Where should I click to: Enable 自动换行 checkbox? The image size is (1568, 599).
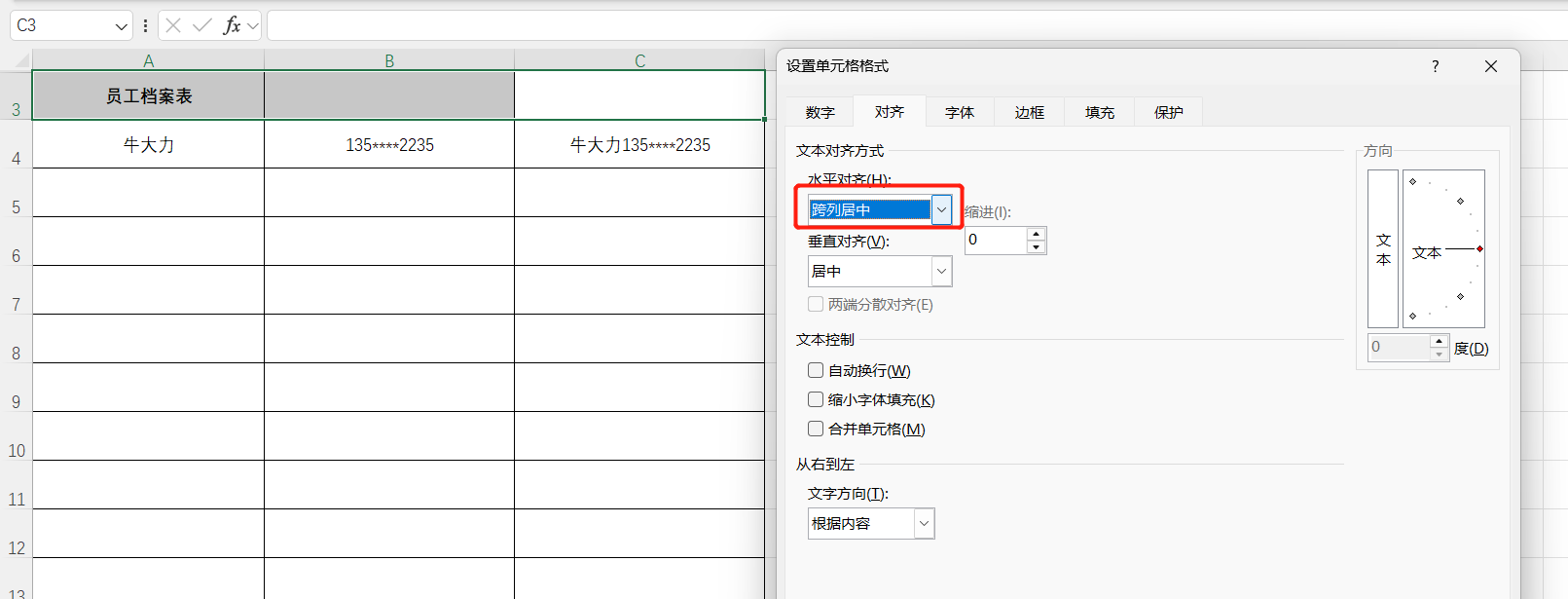816,370
